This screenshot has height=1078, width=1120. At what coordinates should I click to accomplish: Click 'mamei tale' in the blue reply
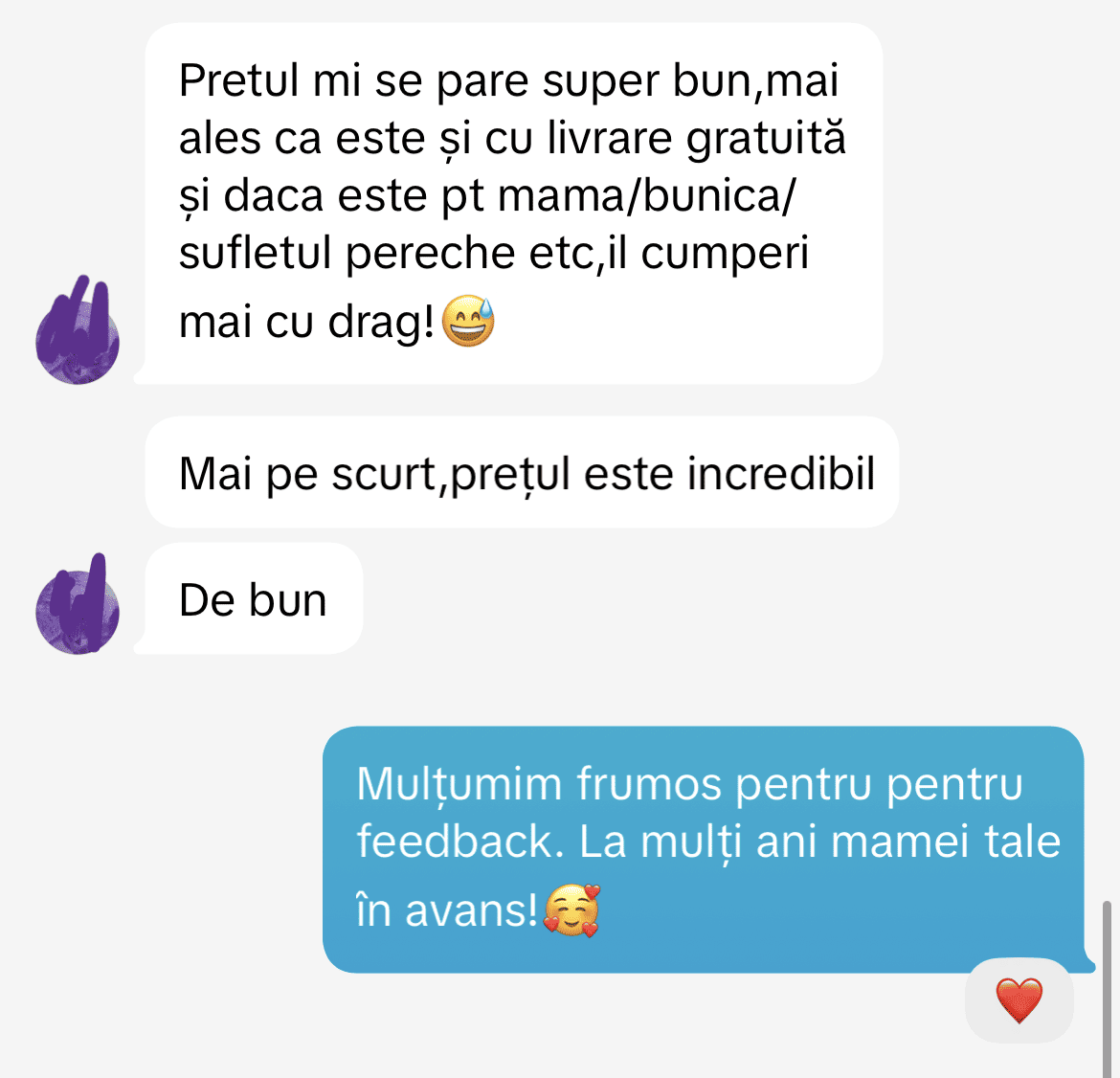pyautogui.click(x=947, y=841)
